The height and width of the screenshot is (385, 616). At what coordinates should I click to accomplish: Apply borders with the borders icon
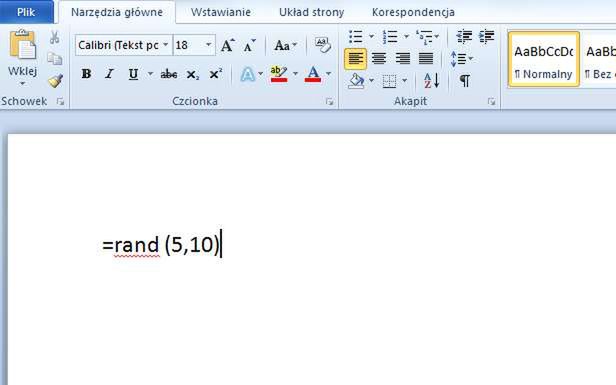tap(389, 81)
